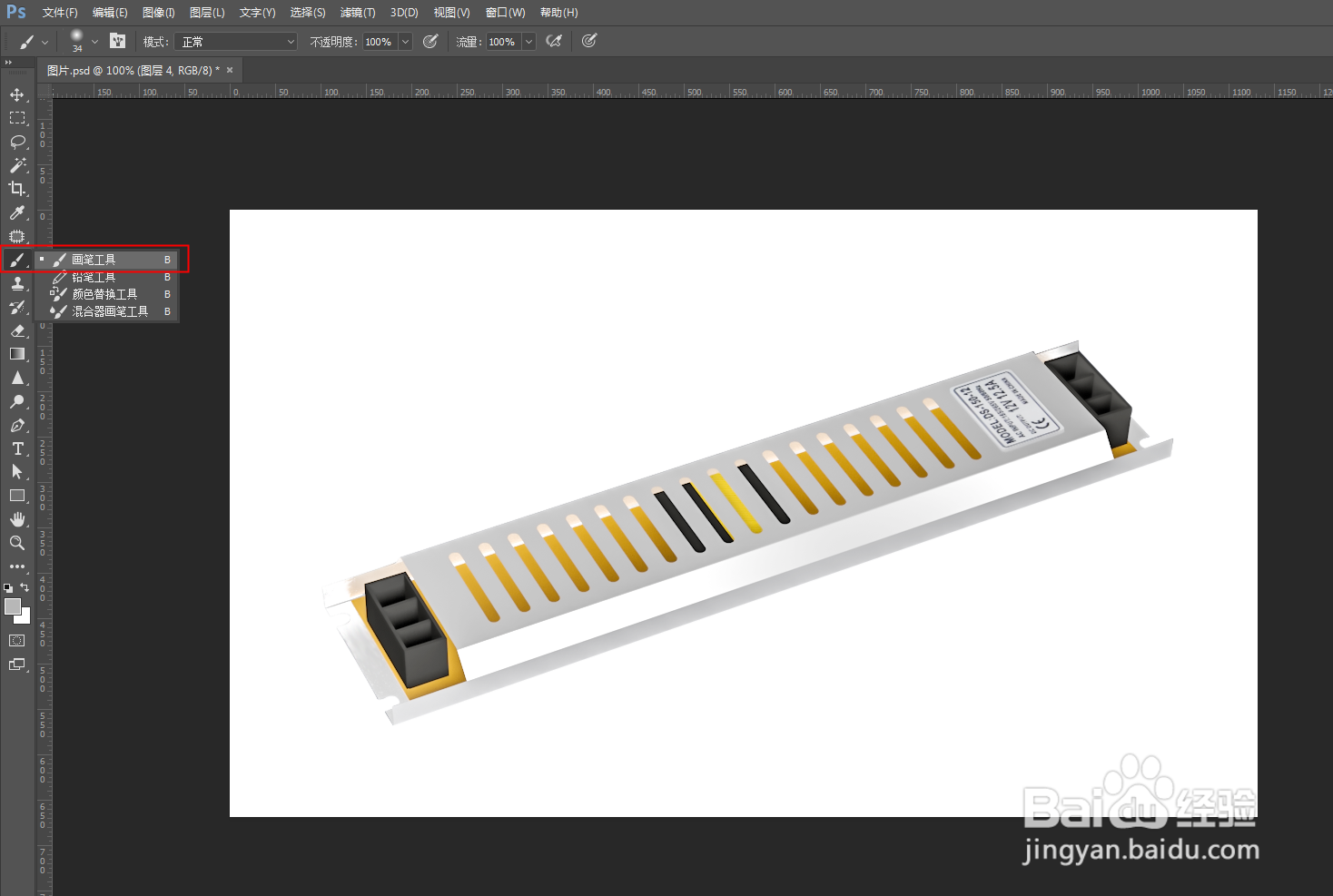Click the flow 100% input field
1333x896 pixels.
[503, 42]
